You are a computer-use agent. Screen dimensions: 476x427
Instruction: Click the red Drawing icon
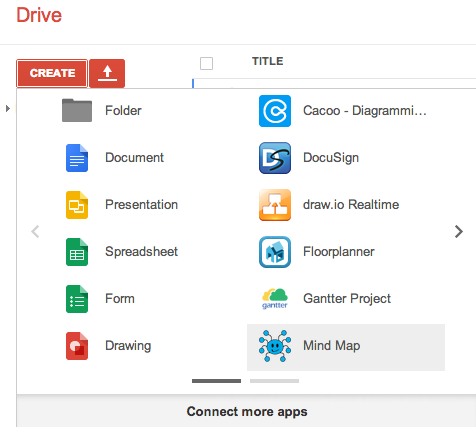(x=77, y=346)
